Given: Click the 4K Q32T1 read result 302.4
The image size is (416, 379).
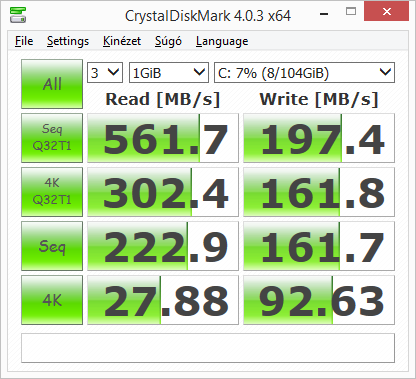Looking at the screenshot, I should (x=163, y=192).
